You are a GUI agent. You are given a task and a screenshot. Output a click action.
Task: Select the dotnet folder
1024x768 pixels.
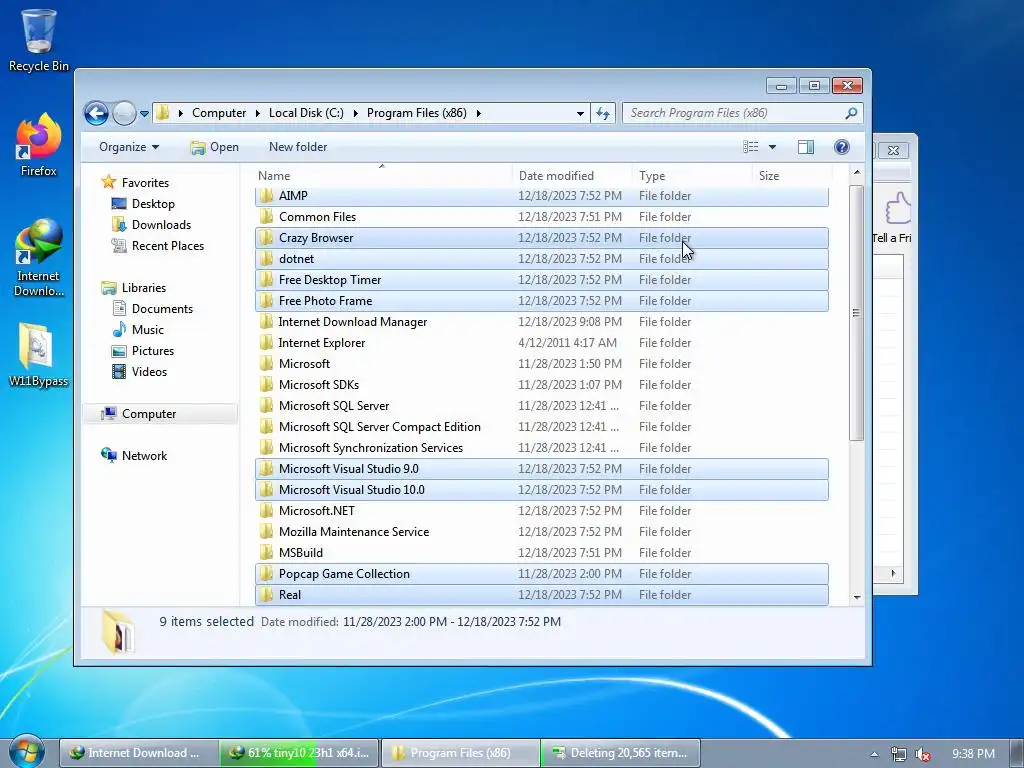(x=541, y=259)
